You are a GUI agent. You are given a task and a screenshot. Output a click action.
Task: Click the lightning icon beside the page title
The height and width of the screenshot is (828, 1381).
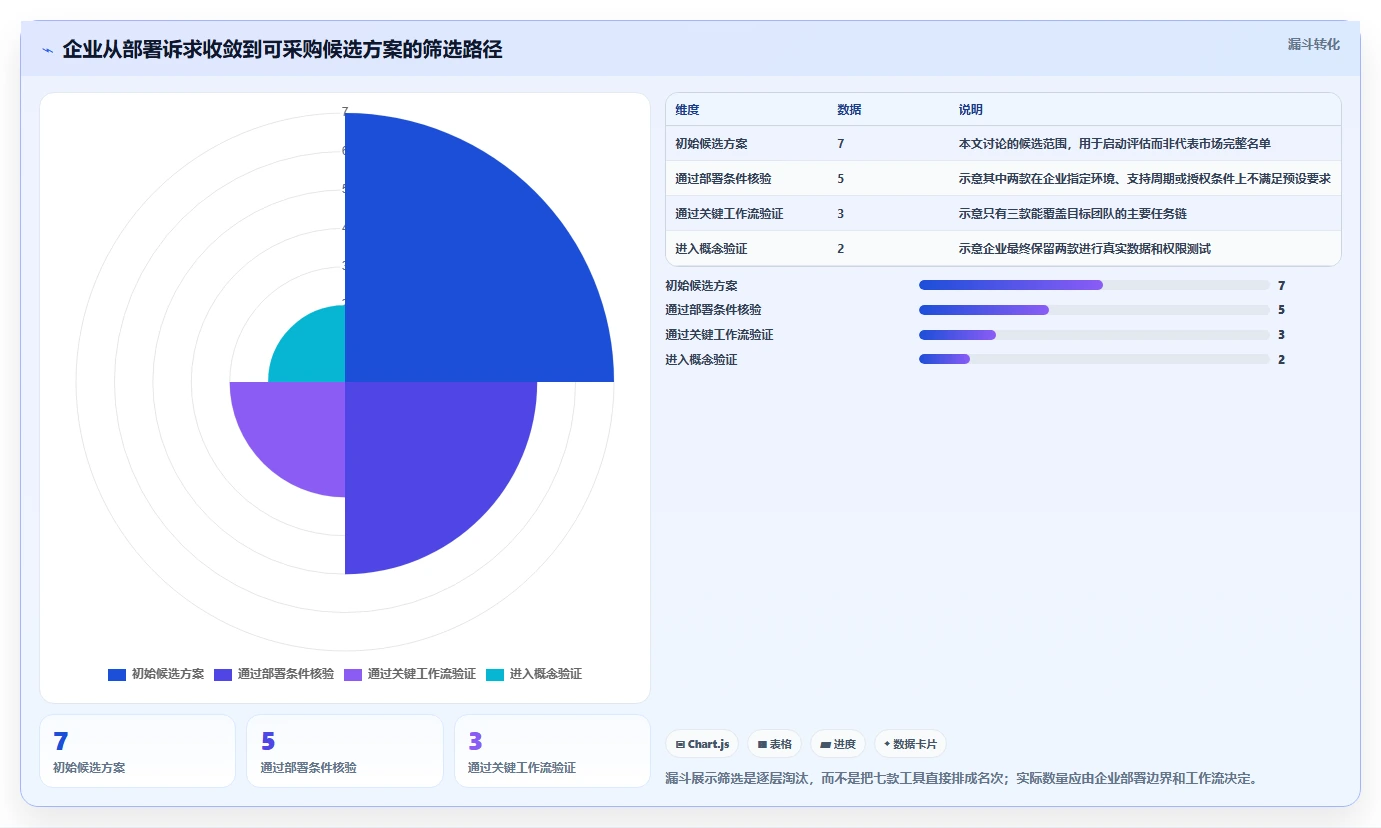[x=47, y=49]
